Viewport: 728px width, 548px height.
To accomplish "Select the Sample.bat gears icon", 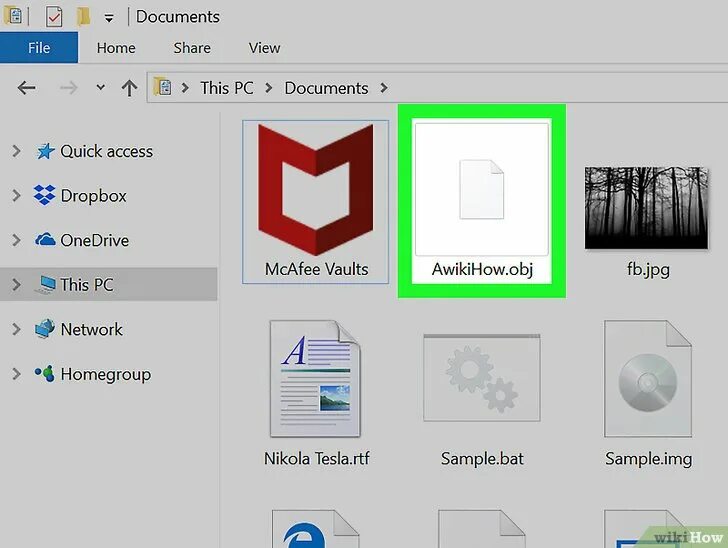I will (x=481, y=378).
